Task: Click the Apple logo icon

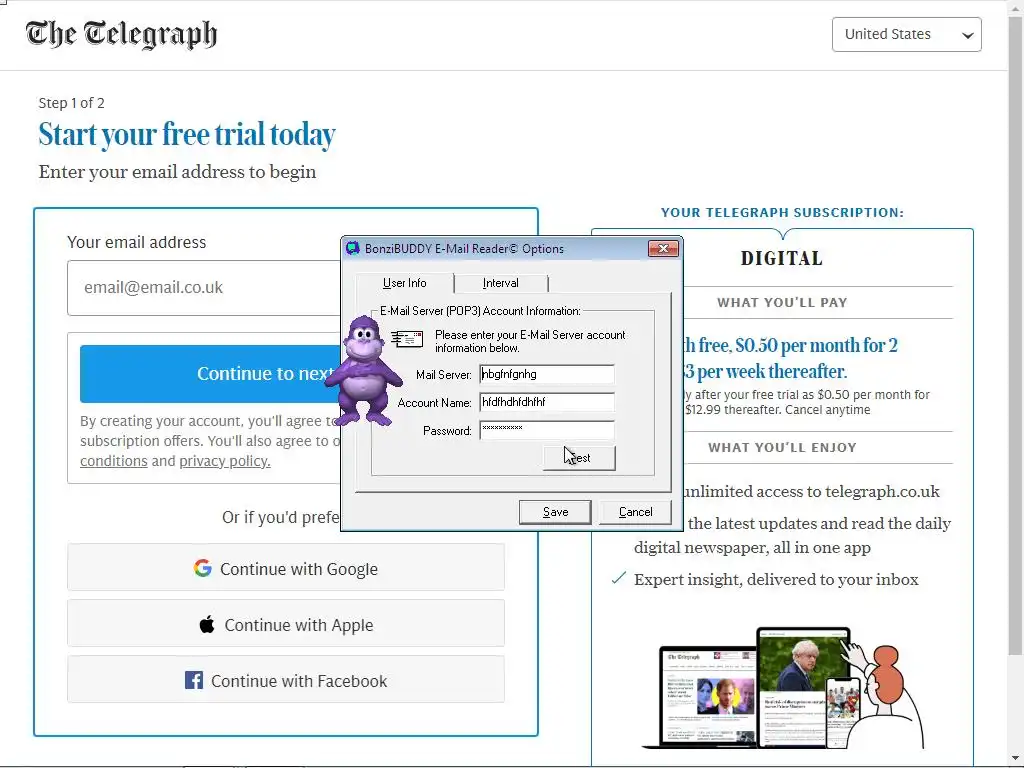Action: click(207, 624)
